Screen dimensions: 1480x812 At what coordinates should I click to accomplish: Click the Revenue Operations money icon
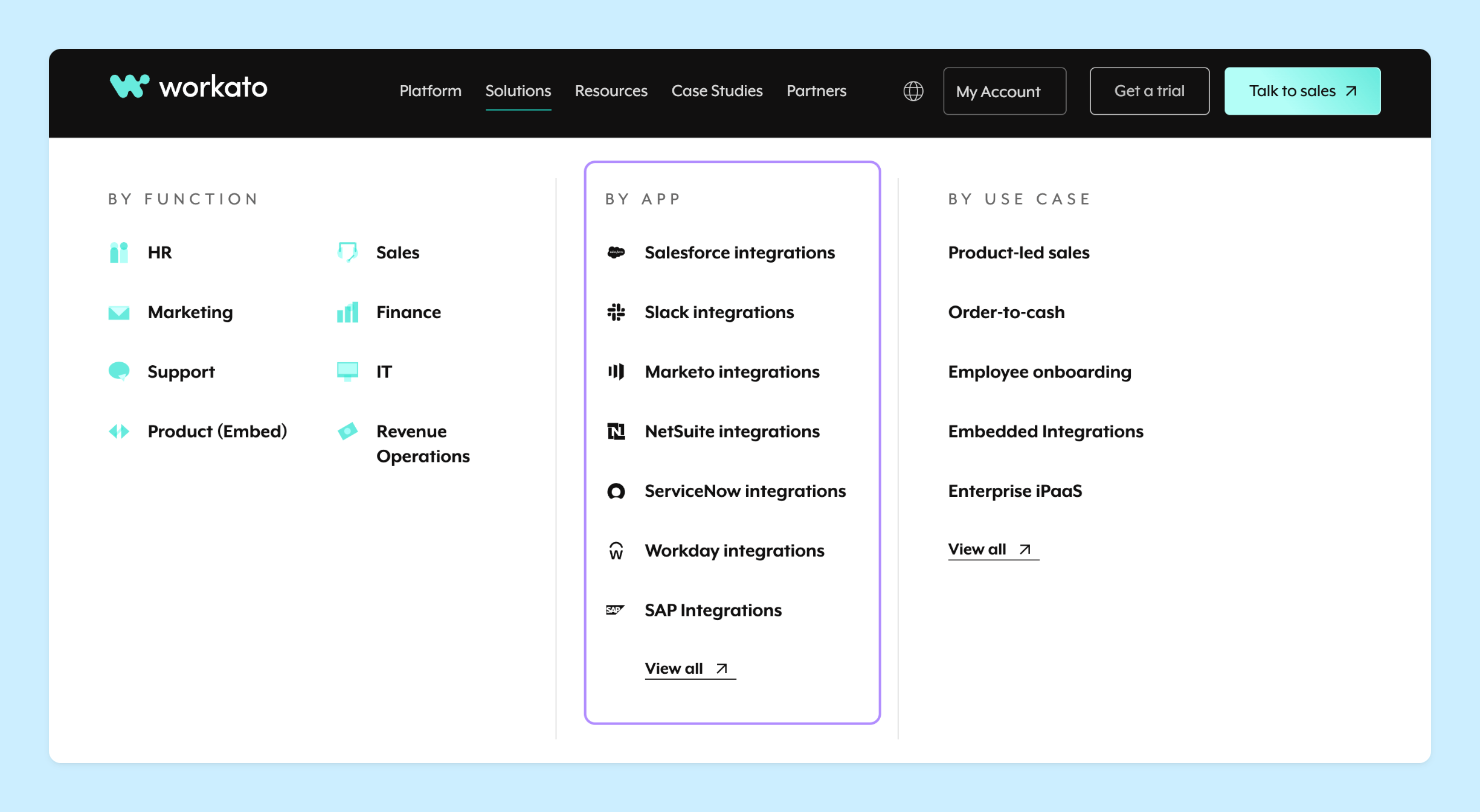pos(347,431)
